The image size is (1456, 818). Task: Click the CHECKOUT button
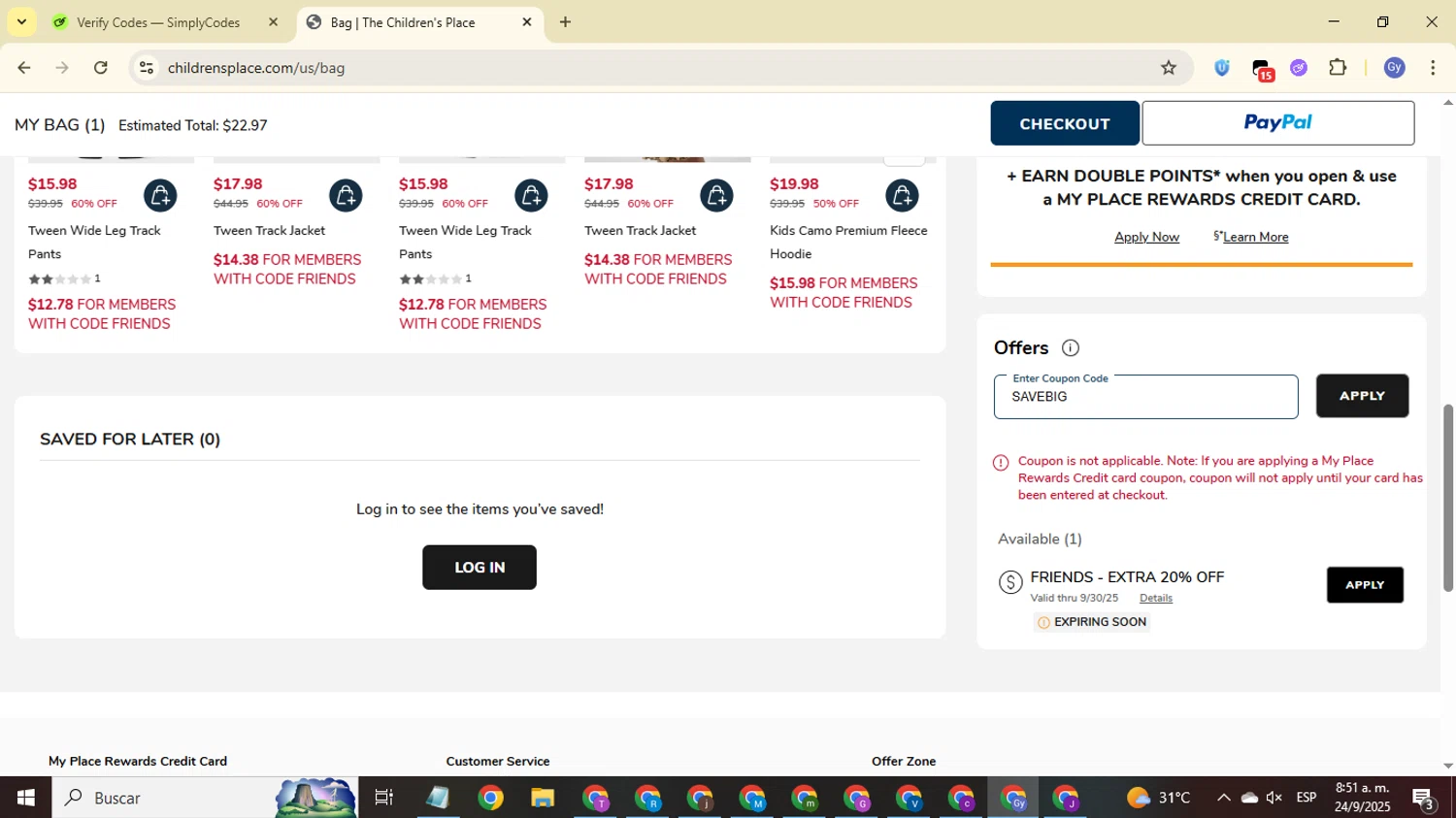point(1065,123)
